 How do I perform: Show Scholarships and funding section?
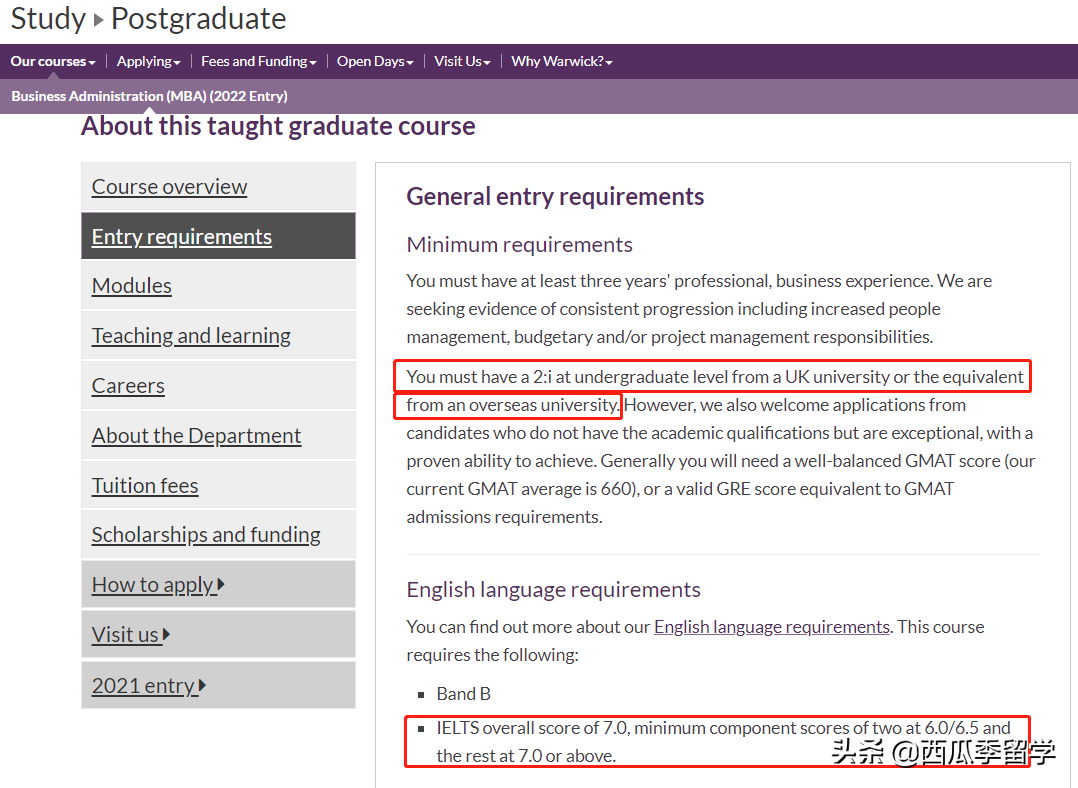click(x=206, y=535)
